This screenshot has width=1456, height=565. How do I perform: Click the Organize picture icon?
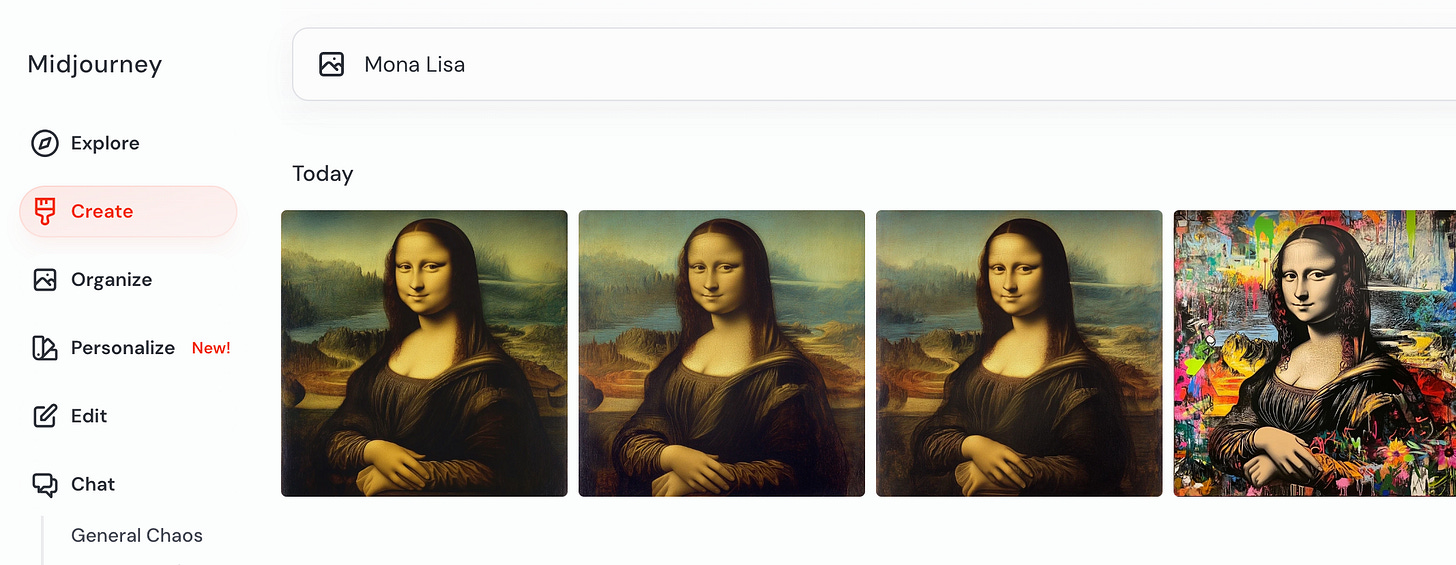click(x=45, y=279)
